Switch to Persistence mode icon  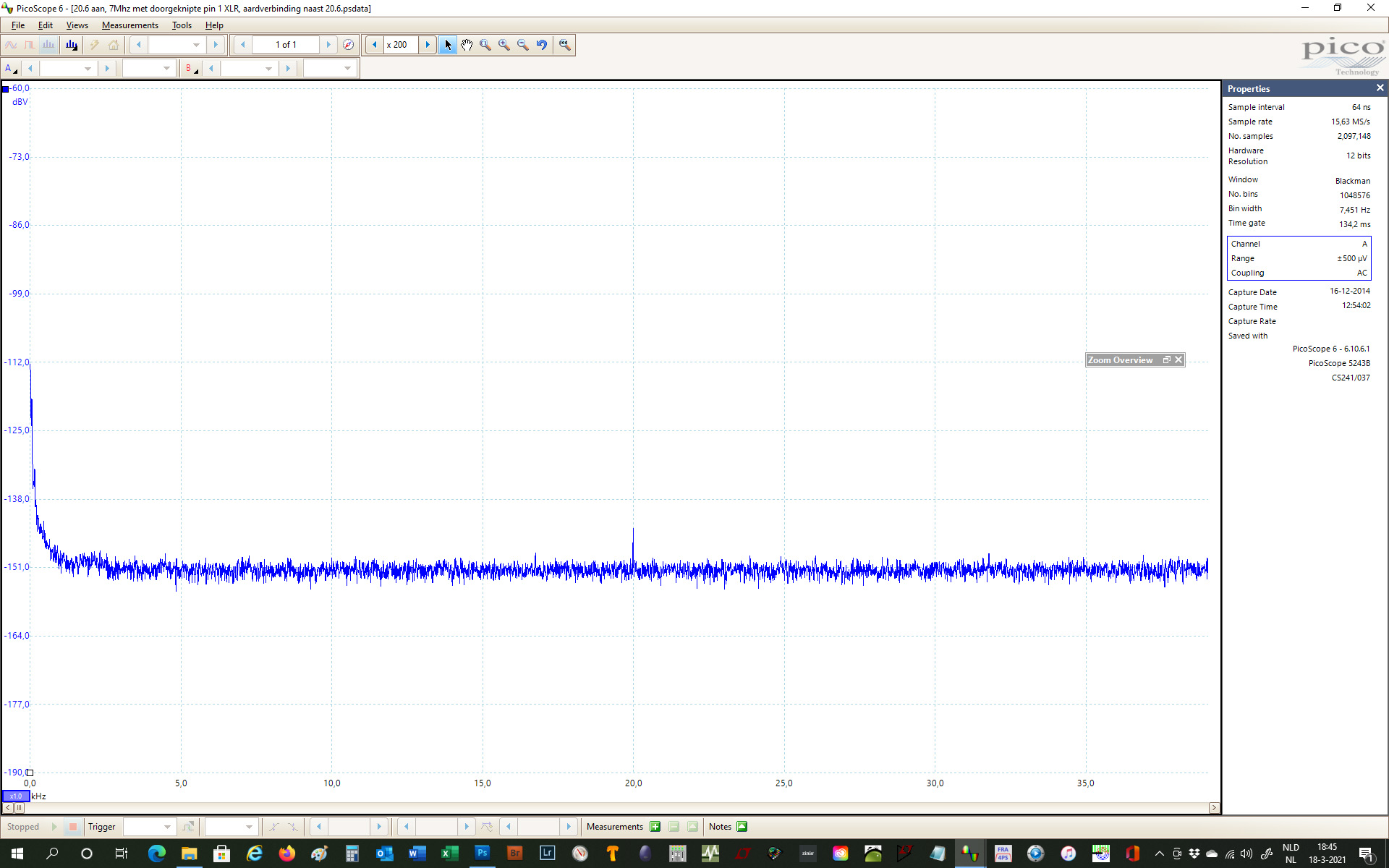click(x=30, y=45)
